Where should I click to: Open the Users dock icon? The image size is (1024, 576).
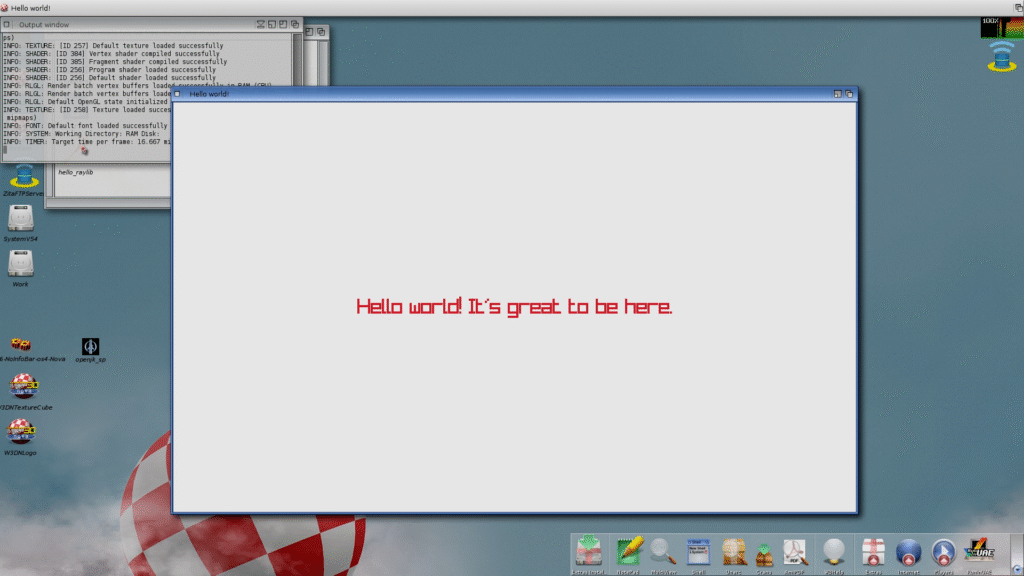coord(734,552)
